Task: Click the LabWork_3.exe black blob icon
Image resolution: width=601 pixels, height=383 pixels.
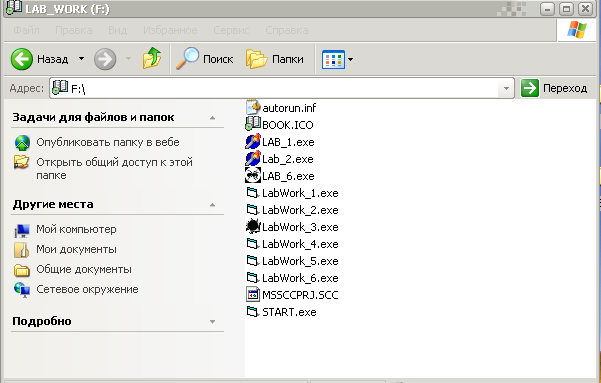Action: click(x=253, y=226)
